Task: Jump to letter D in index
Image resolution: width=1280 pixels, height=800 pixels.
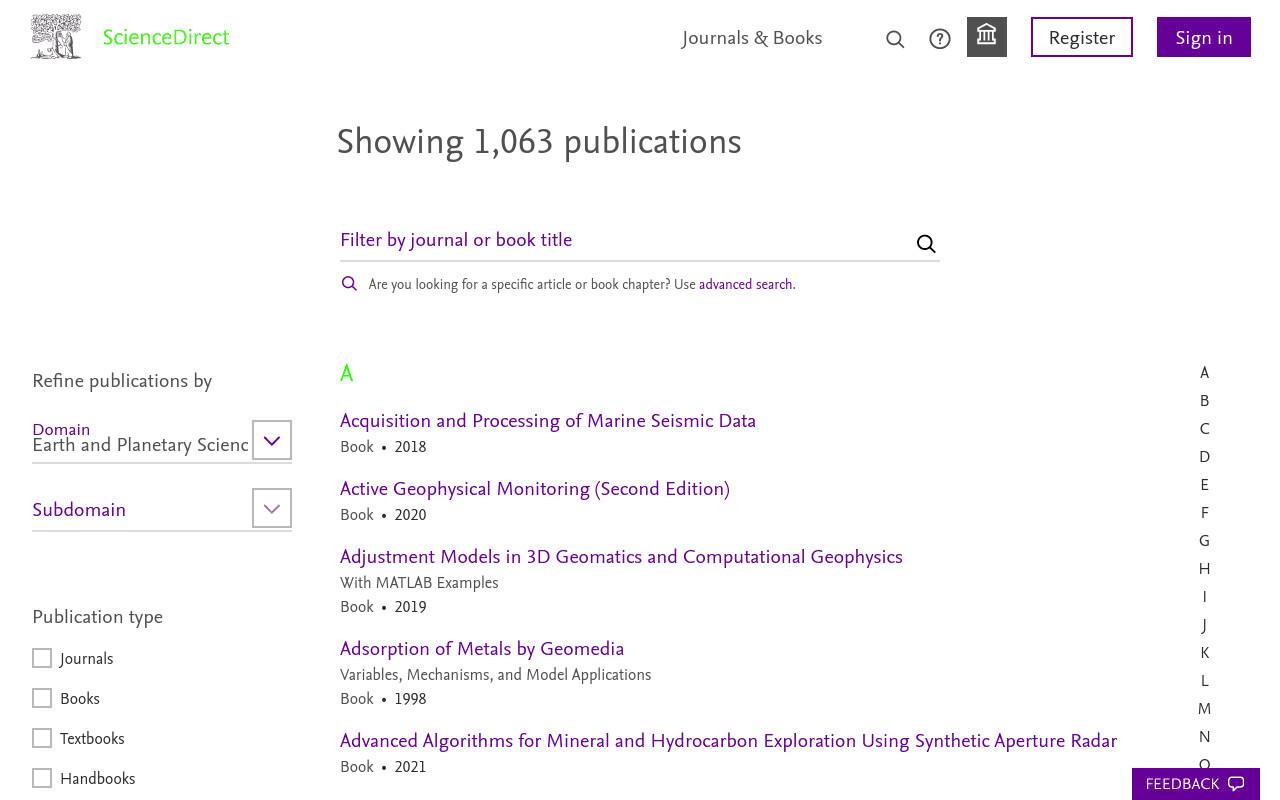Action: click(1204, 457)
